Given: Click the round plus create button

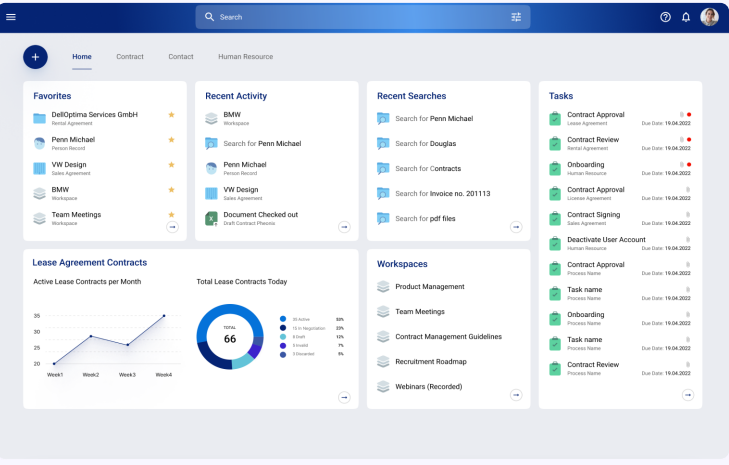Looking at the screenshot, I should pos(35,57).
